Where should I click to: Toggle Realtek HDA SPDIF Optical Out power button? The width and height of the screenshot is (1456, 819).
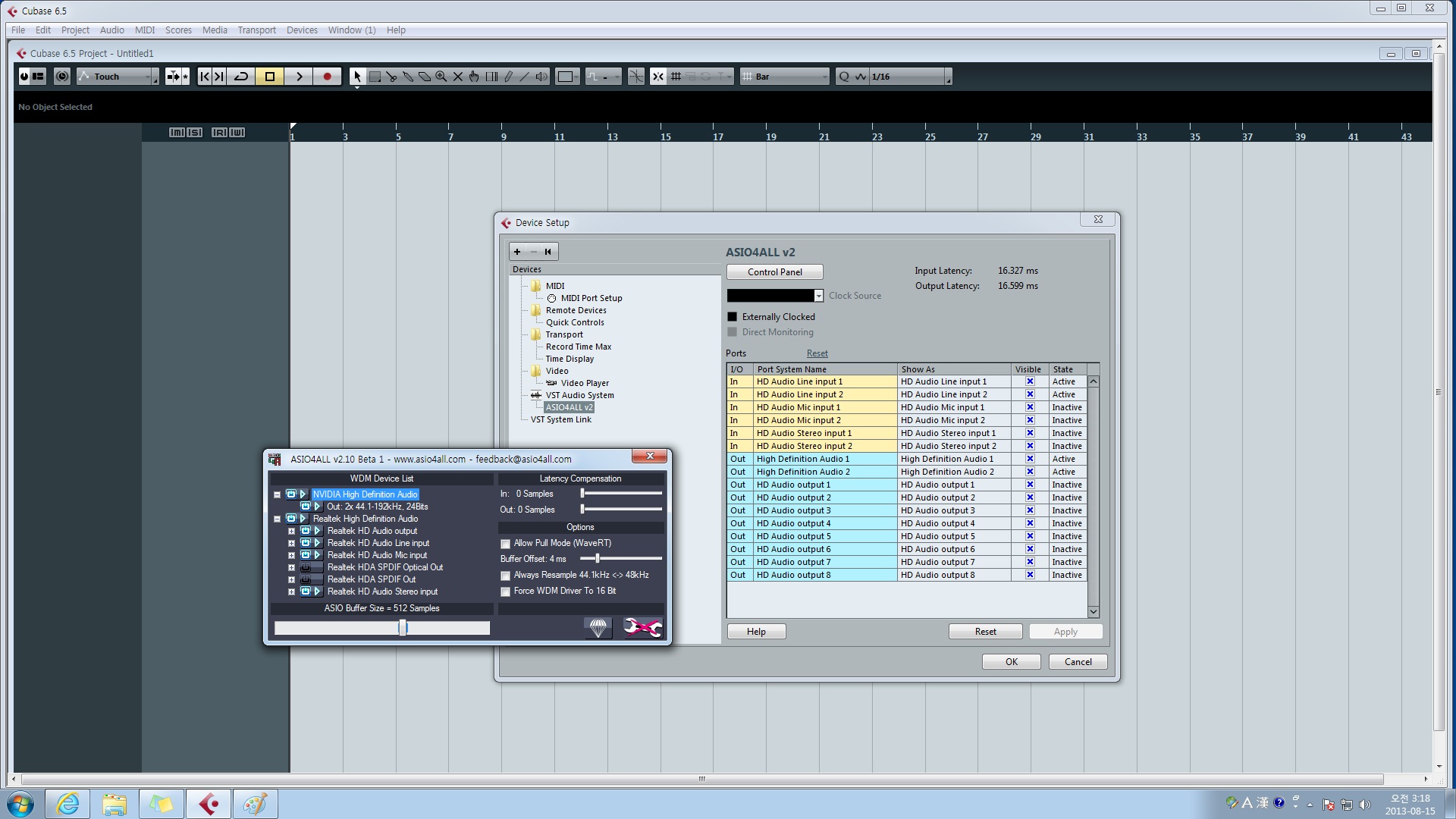click(x=306, y=567)
